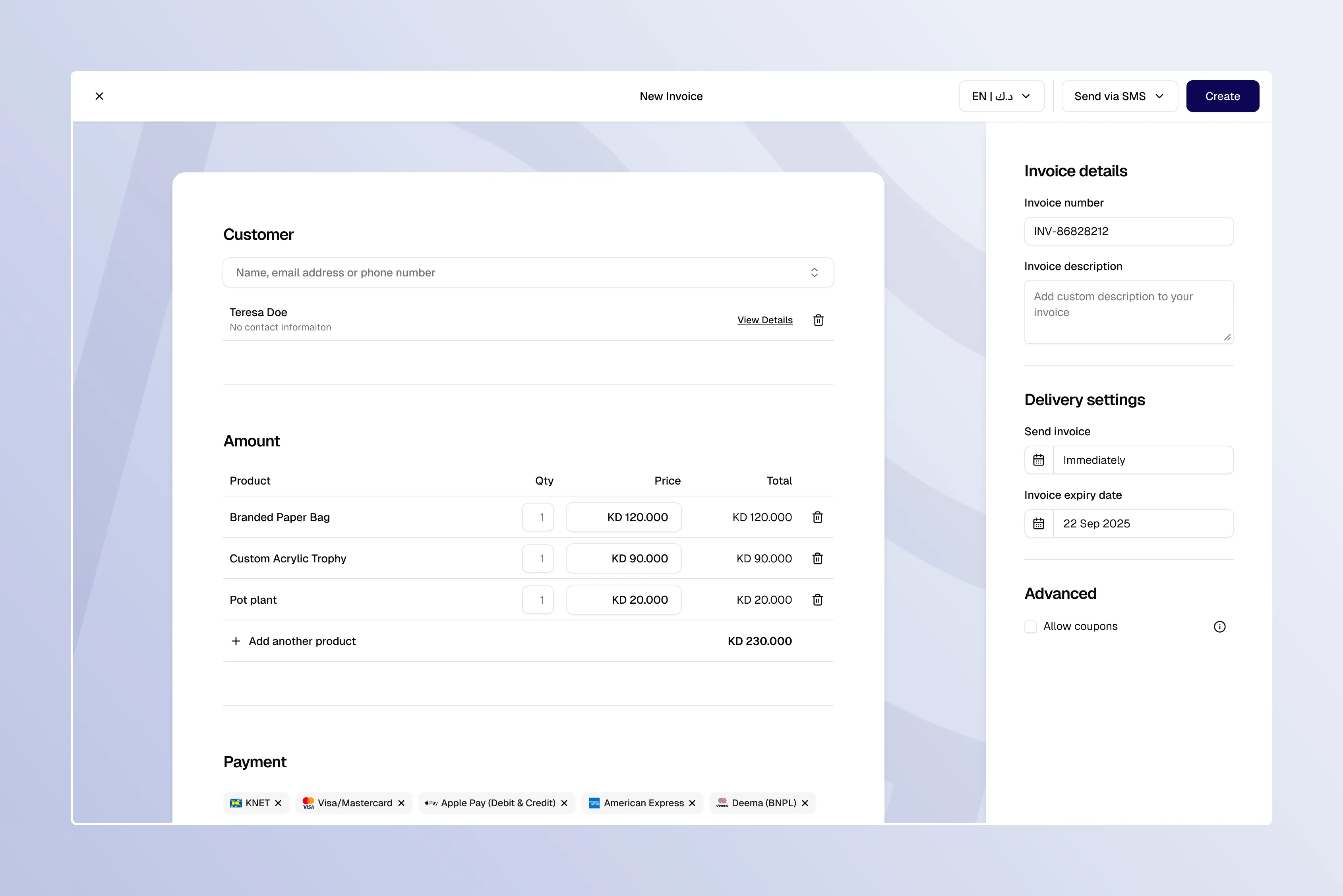
Task: Edit quantity for Pot plant
Action: coord(538,599)
